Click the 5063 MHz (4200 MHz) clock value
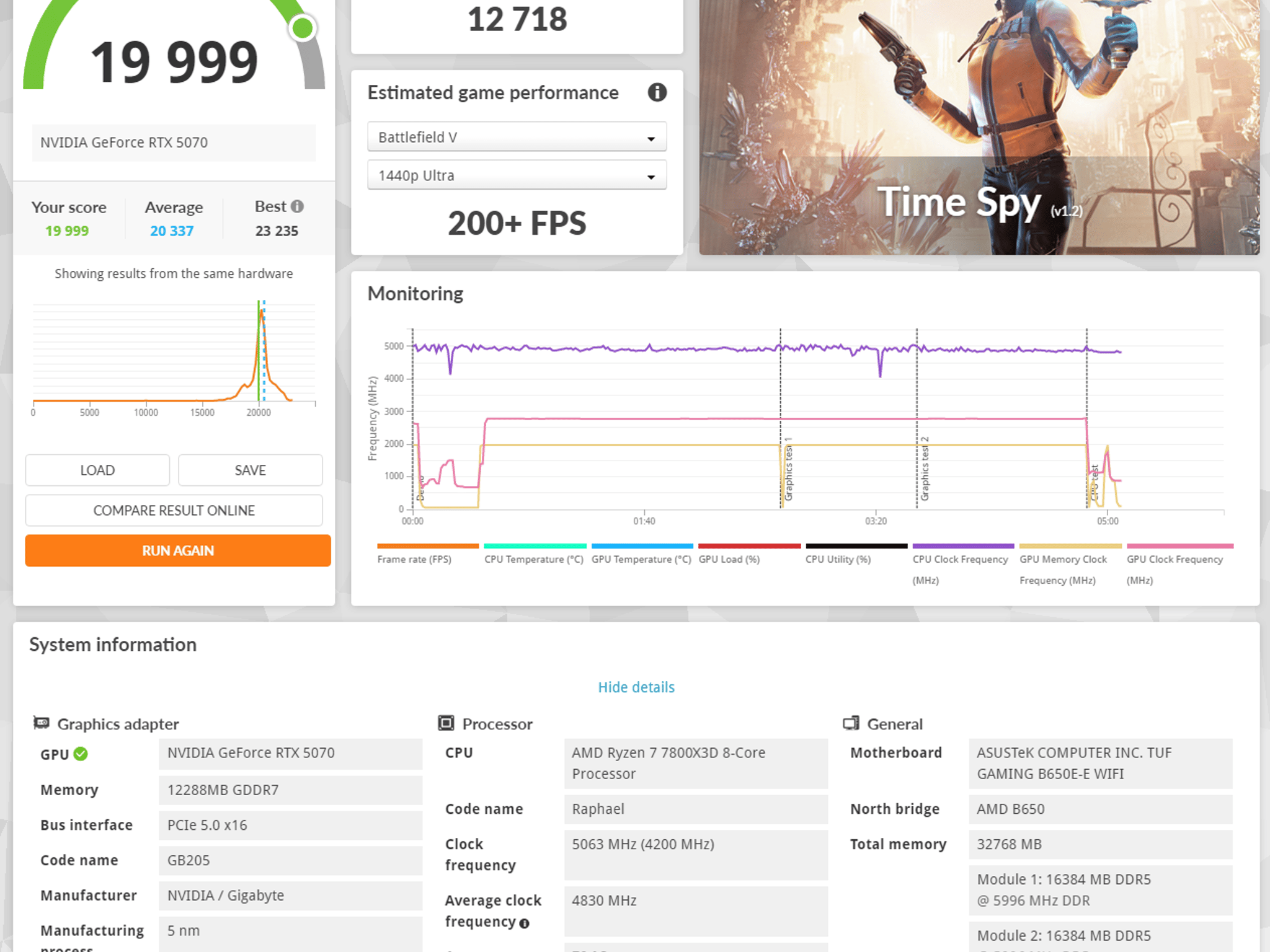This screenshot has height=952, width=1270. tap(696, 855)
